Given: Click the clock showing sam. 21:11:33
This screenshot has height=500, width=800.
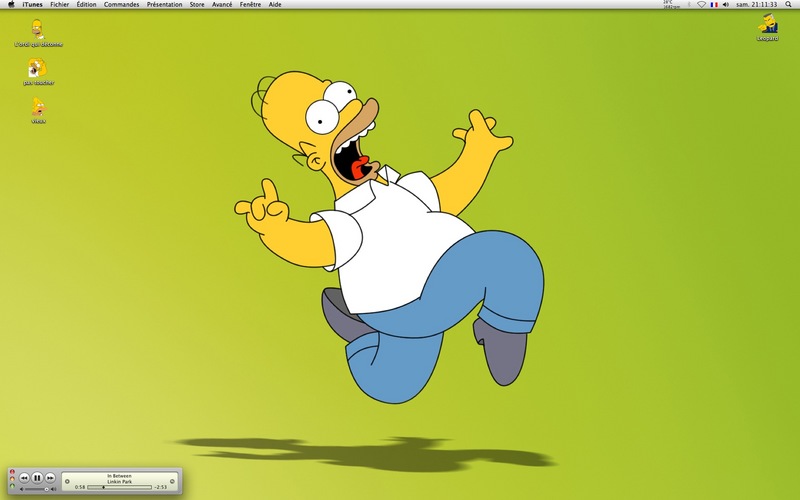Looking at the screenshot, I should (757, 5).
